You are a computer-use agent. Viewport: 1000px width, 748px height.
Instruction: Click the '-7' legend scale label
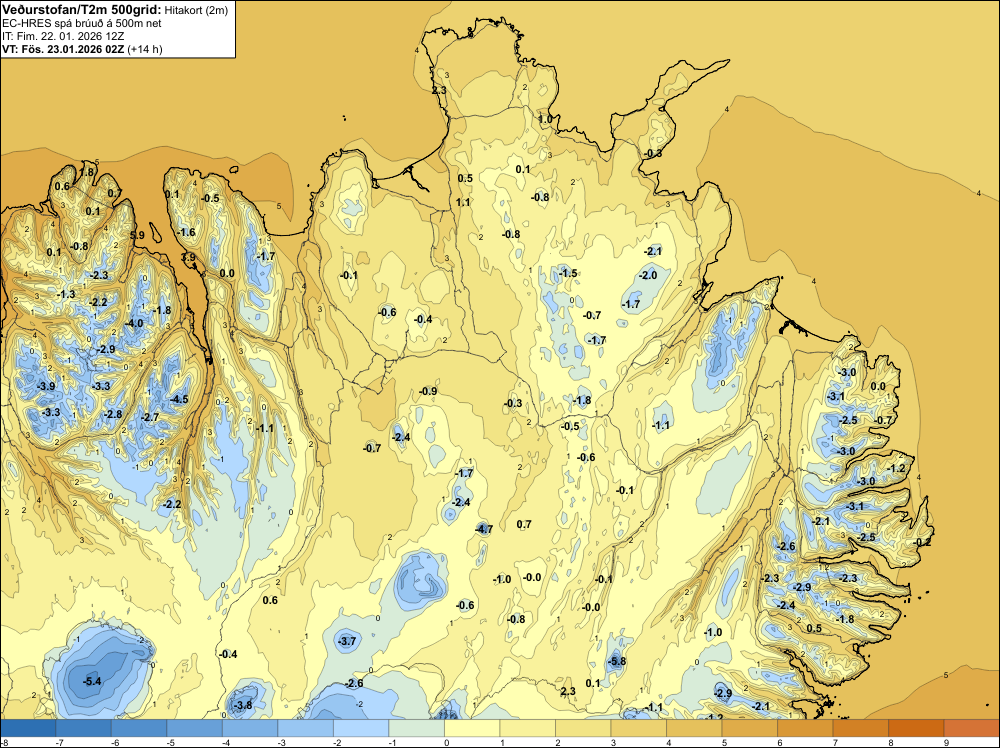pyautogui.click(x=59, y=742)
